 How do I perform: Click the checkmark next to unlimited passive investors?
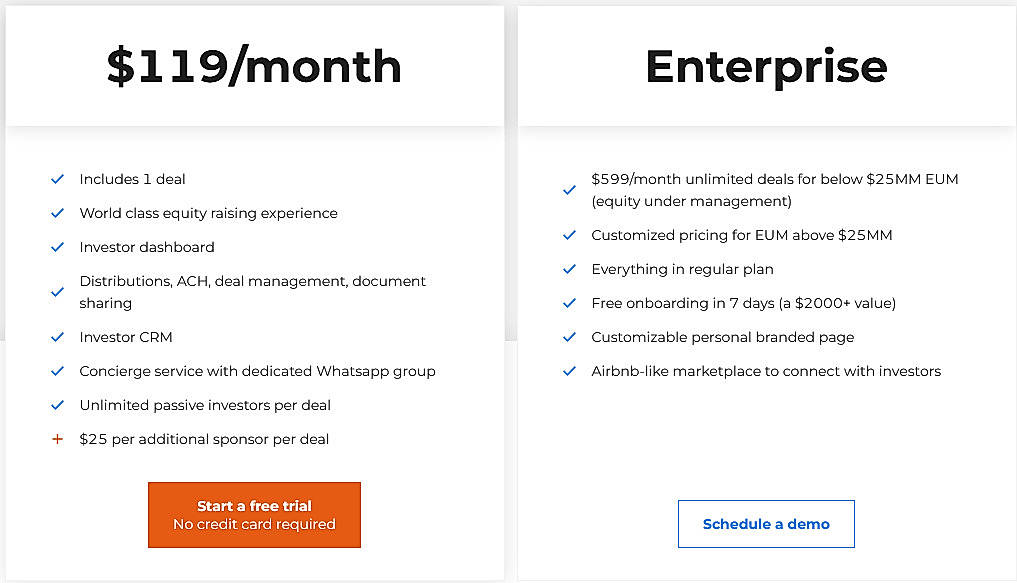[58, 405]
